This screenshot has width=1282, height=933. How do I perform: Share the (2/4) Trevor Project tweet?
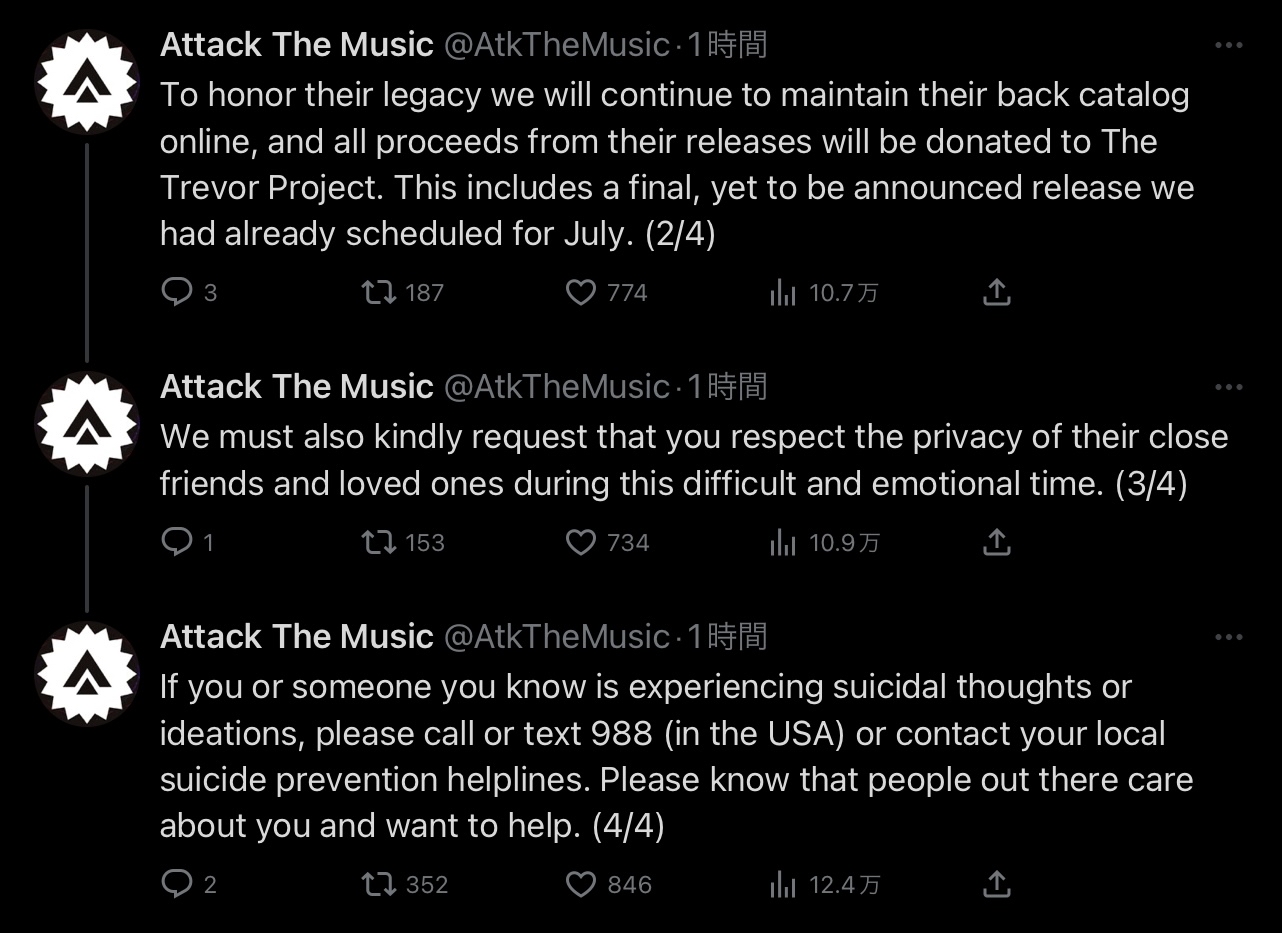[997, 292]
